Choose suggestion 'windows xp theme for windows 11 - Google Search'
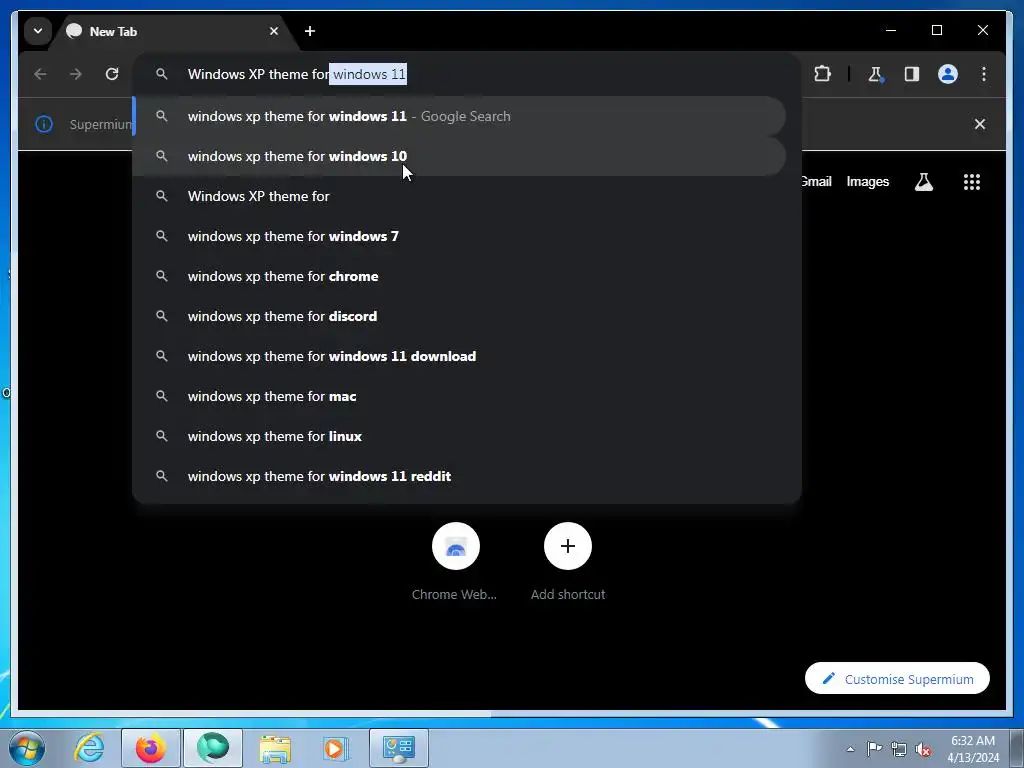1024x768 pixels. (459, 116)
